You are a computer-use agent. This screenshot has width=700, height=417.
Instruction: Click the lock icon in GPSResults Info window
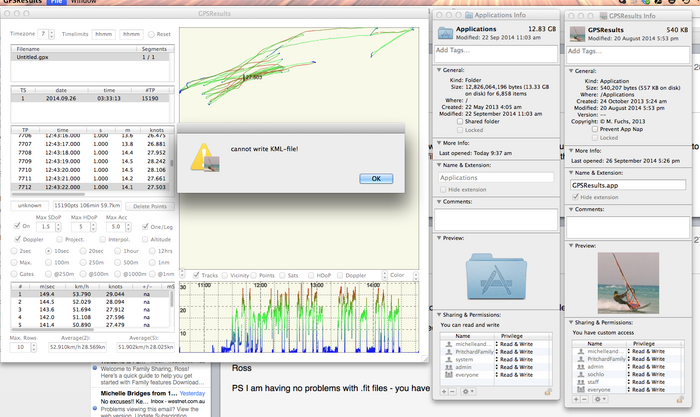click(x=681, y=398)
